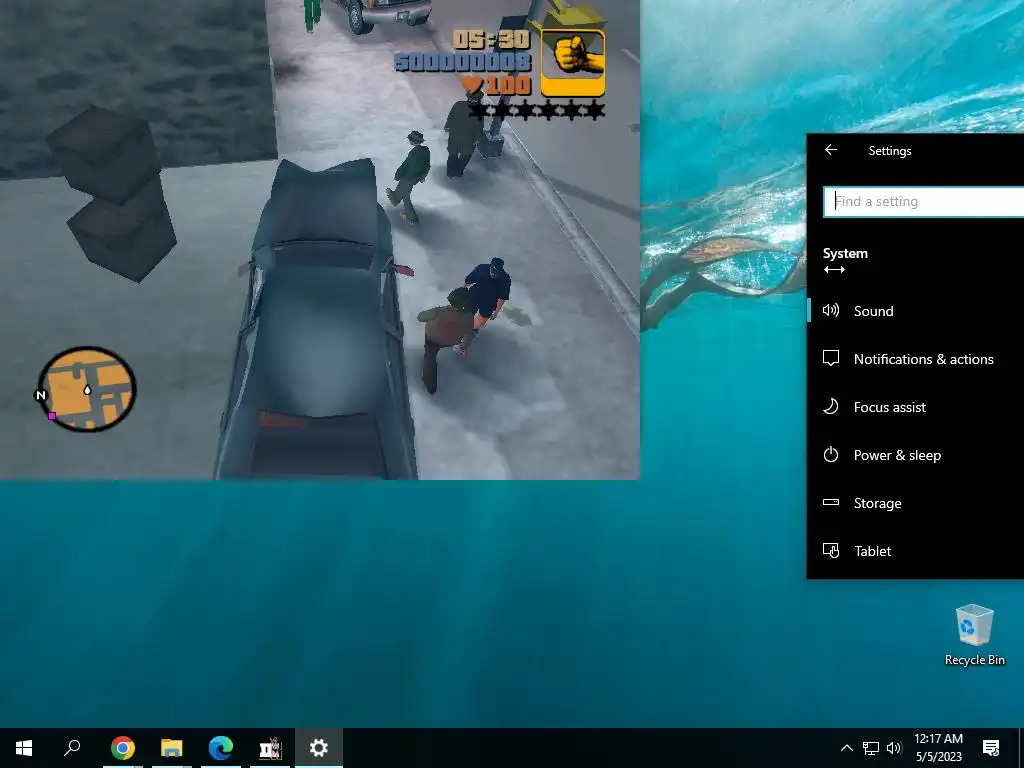Open the volume tray icon
The width and height of the screenshot is (1024, 768).
(894, 748)
